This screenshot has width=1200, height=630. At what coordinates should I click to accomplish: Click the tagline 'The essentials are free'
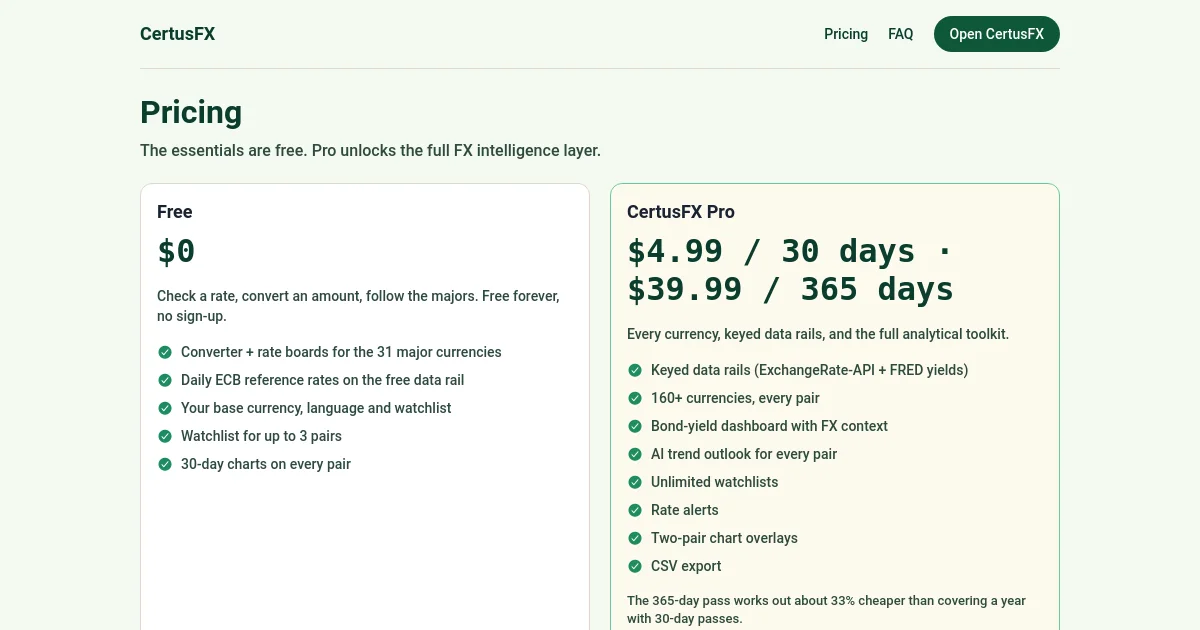tap(370, 151)
